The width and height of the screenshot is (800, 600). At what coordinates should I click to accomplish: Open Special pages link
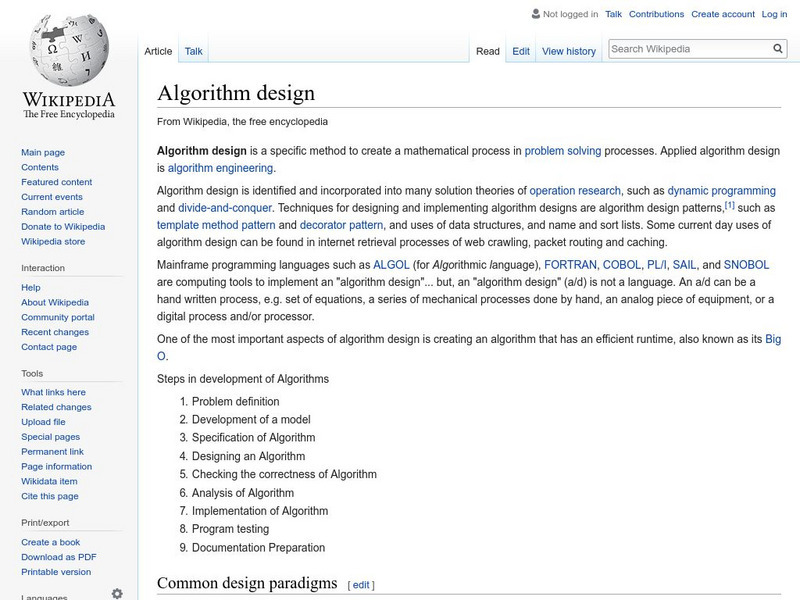coord(51,436)
